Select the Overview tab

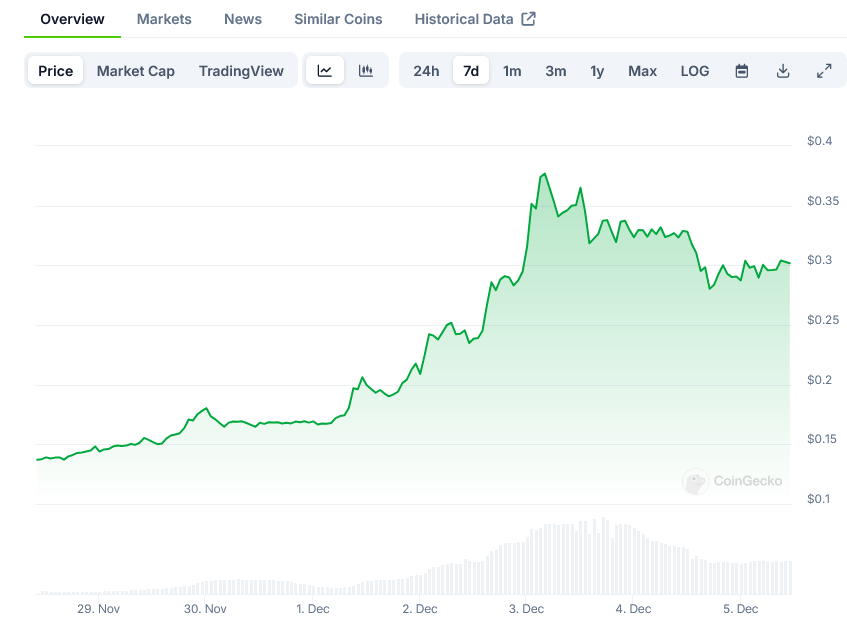tap(72, 19)
